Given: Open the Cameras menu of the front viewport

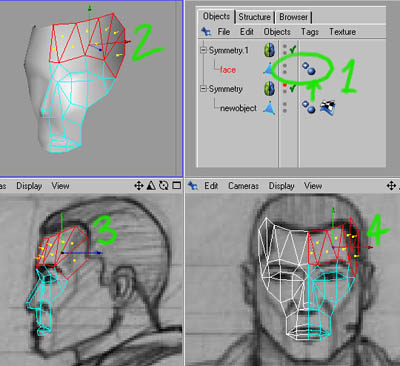Looking at the screenshot, I should pyautogui.click(x=243, y=186).
